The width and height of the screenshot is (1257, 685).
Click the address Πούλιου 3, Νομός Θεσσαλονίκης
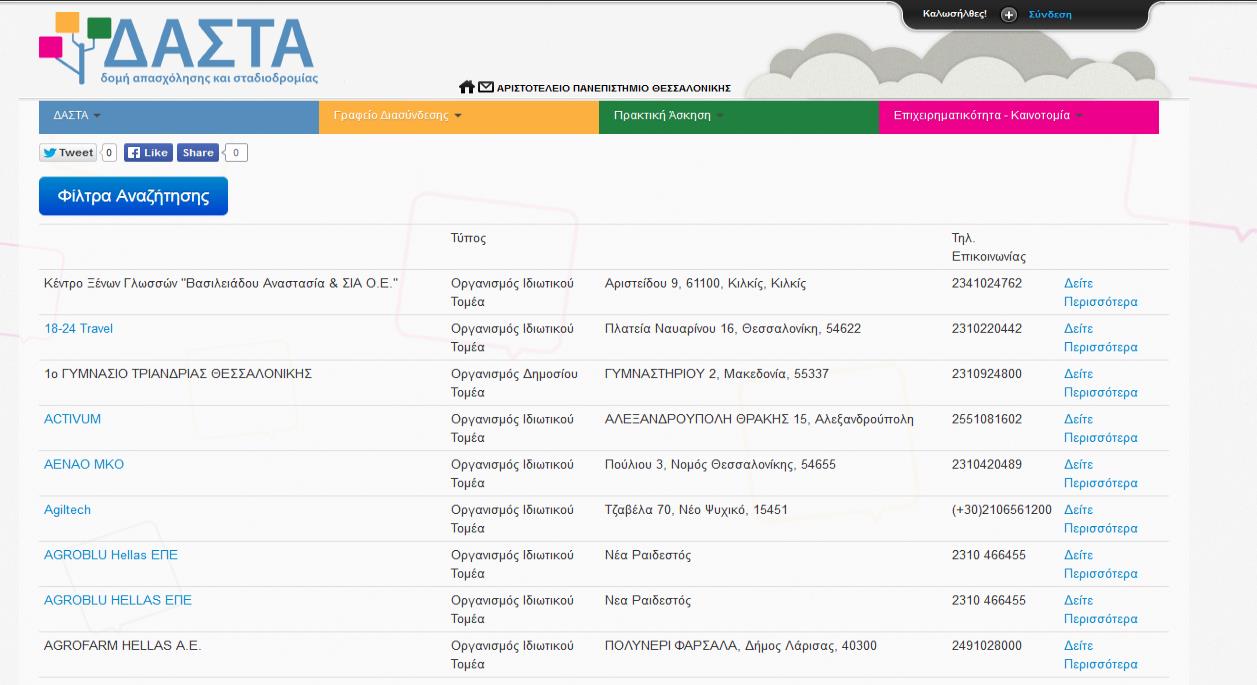pyautogui.click(x=720, y=464)
